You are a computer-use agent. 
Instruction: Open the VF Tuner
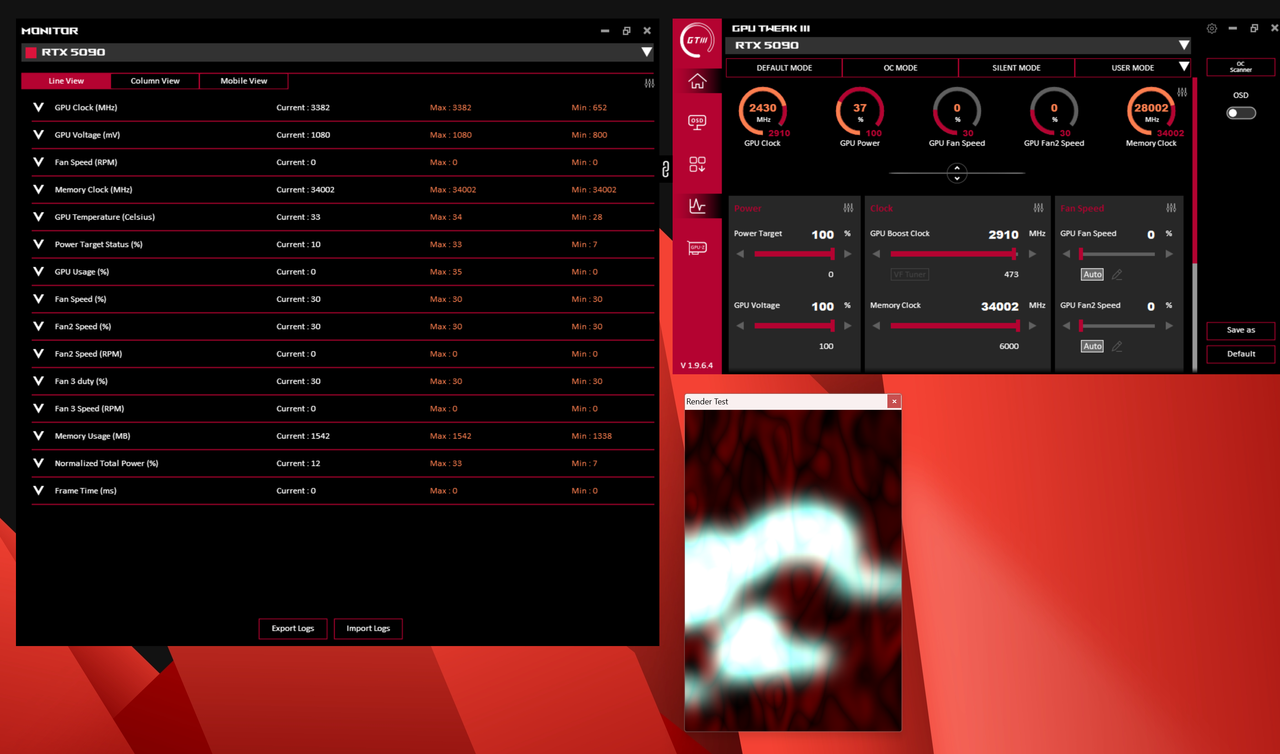pyautogui.click(x=910, y=274)
